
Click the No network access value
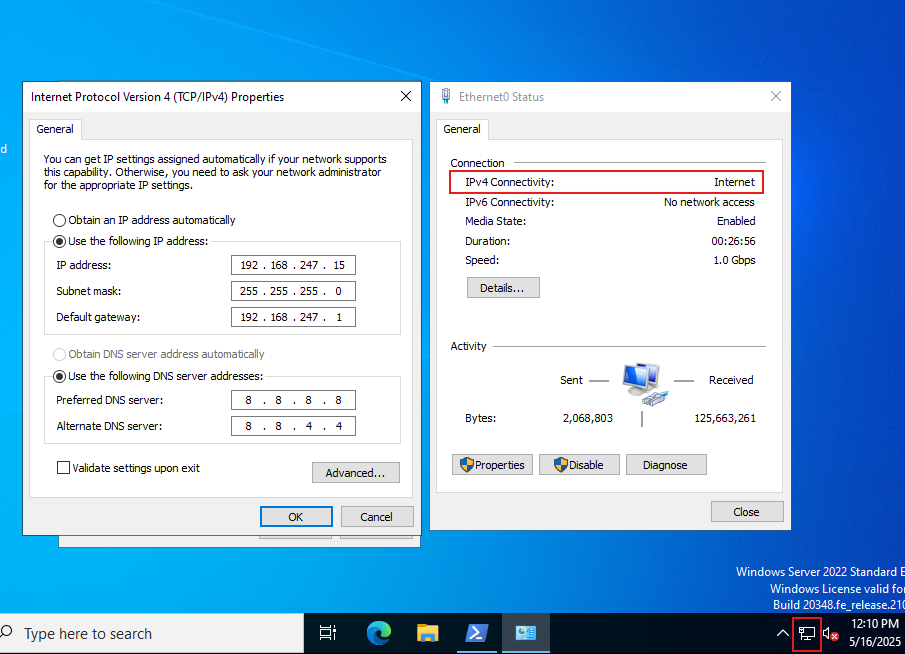tap(709, 202)
